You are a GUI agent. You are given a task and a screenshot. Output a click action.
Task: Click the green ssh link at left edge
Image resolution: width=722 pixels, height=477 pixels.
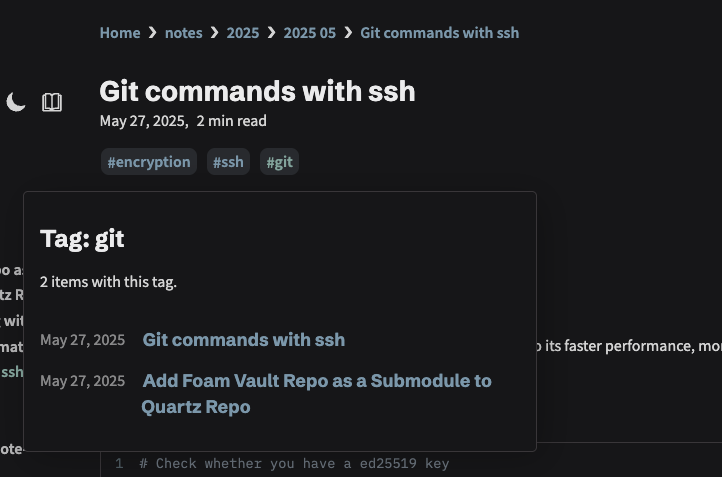(12, 372)
